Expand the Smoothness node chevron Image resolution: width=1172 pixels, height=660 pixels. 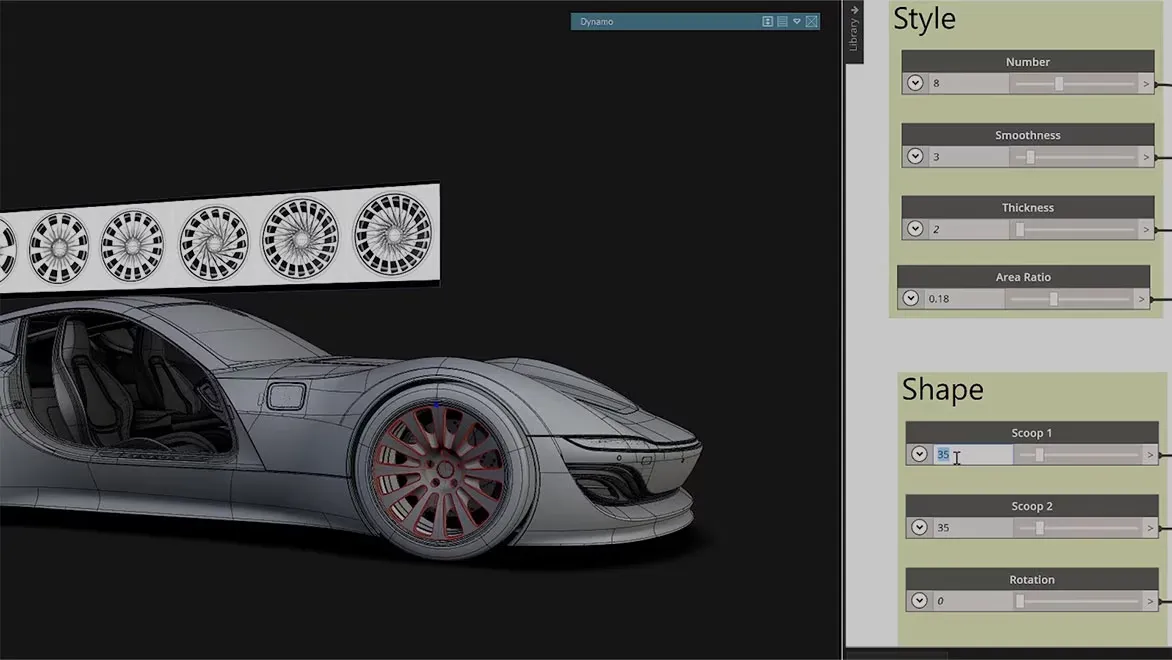pos(915,156)
